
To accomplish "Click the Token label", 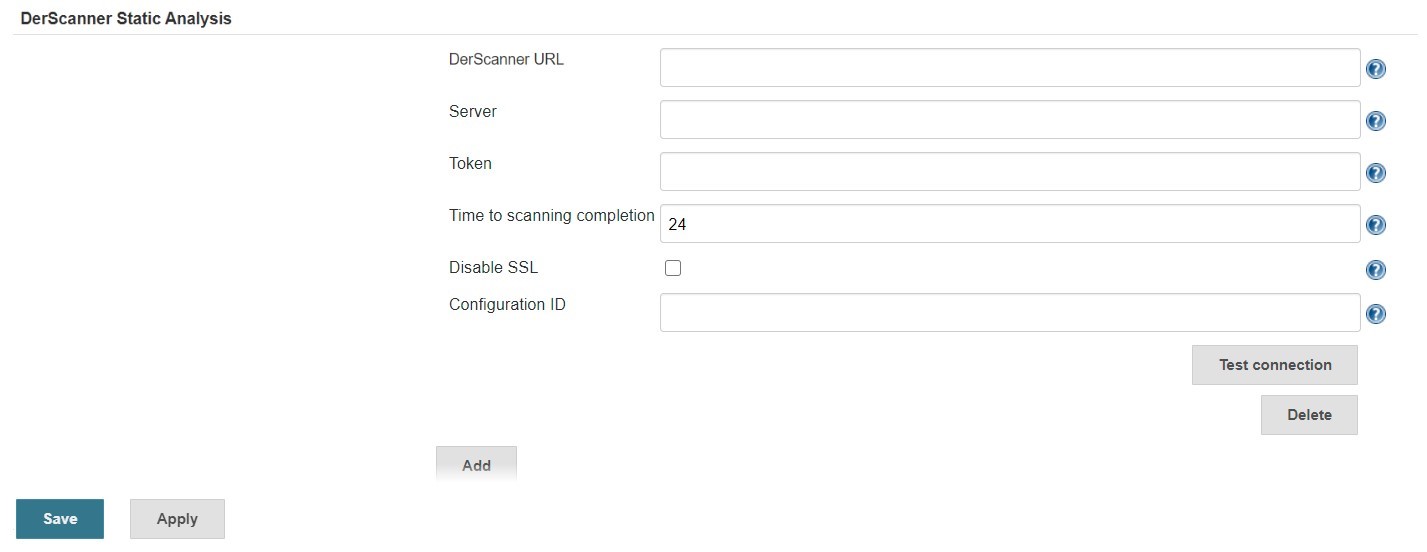I will [470, 163].
